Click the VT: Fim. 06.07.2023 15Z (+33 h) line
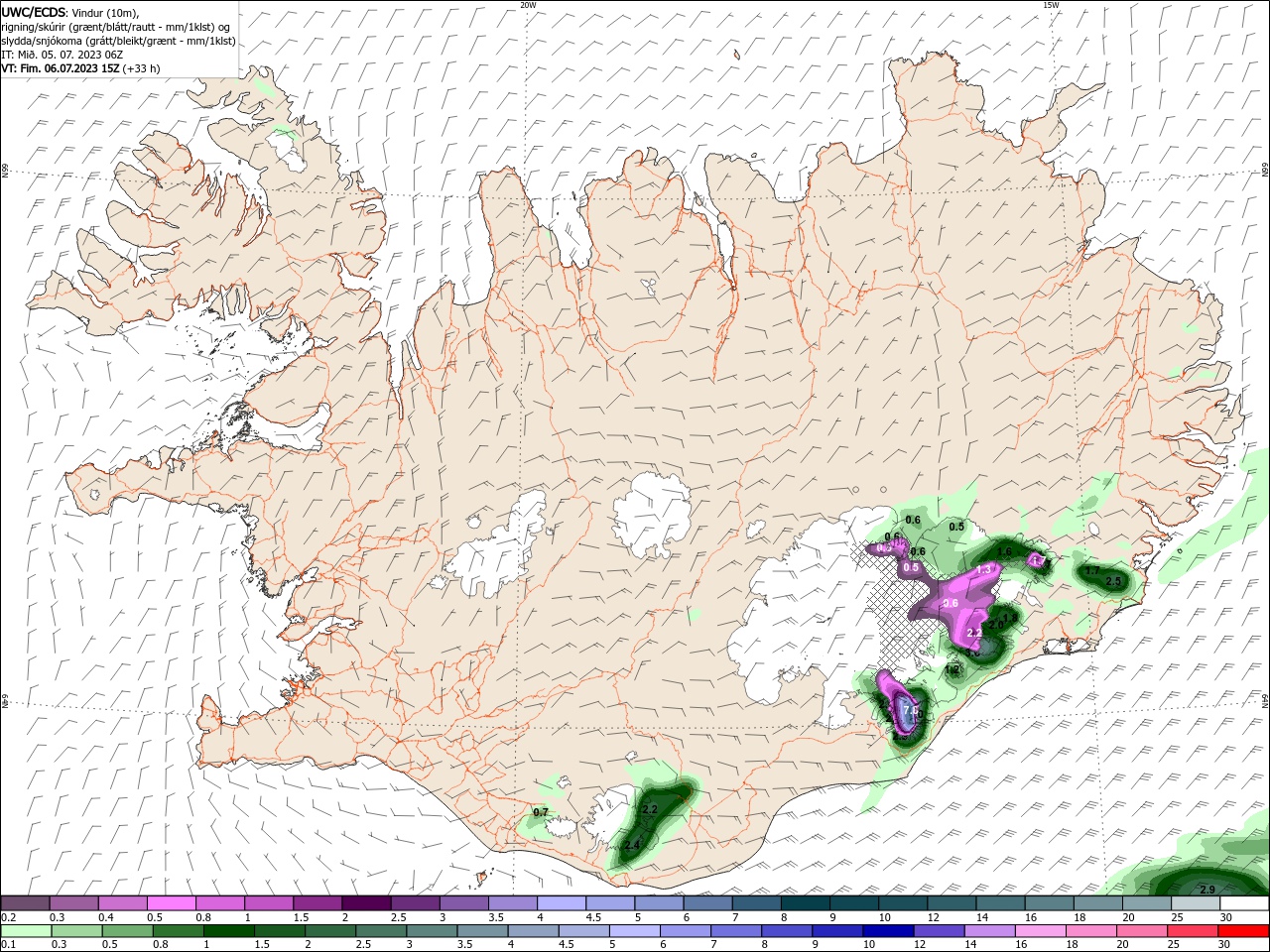The image size is (1270, 952). pyautogui.click(x=80, y=68)
